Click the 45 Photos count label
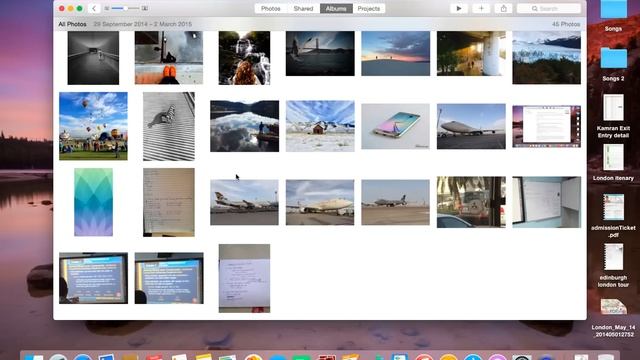 coord(566,24)
